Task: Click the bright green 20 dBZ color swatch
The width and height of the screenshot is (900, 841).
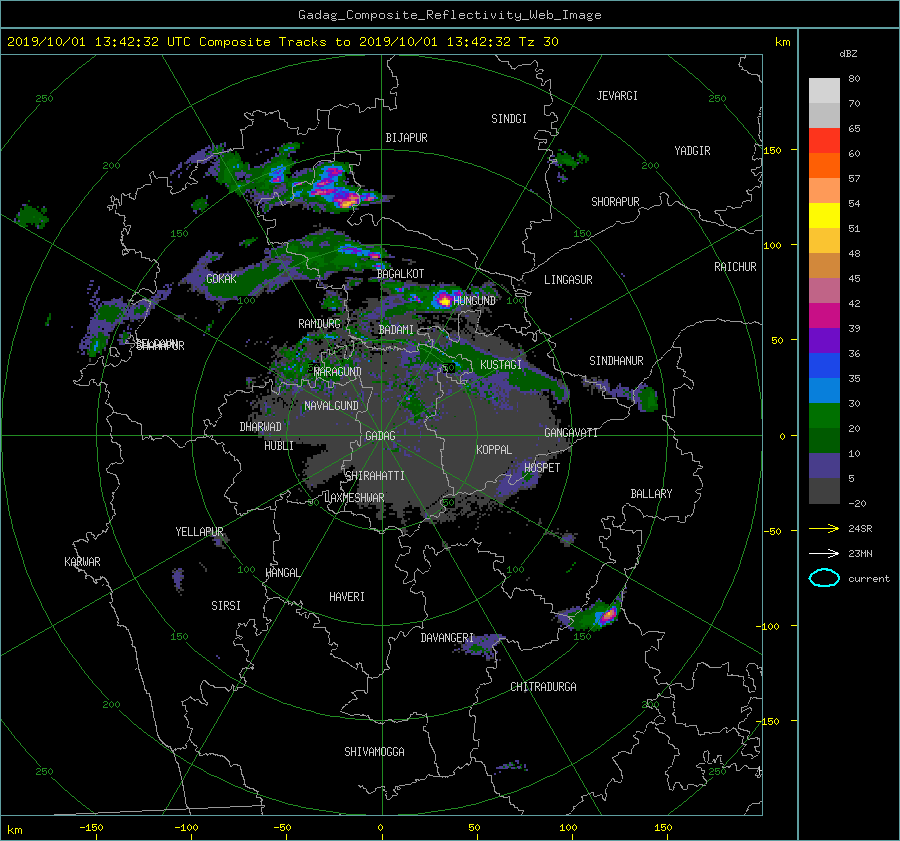Action: click(x=824, y=416)
